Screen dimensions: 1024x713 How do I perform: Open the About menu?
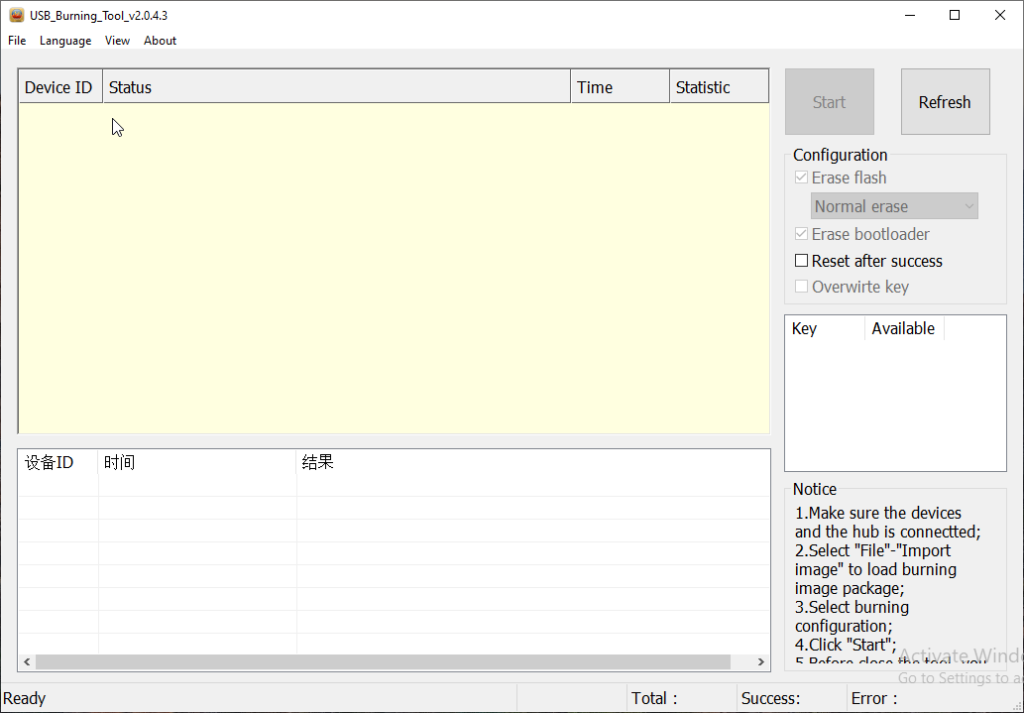[160, 41]
